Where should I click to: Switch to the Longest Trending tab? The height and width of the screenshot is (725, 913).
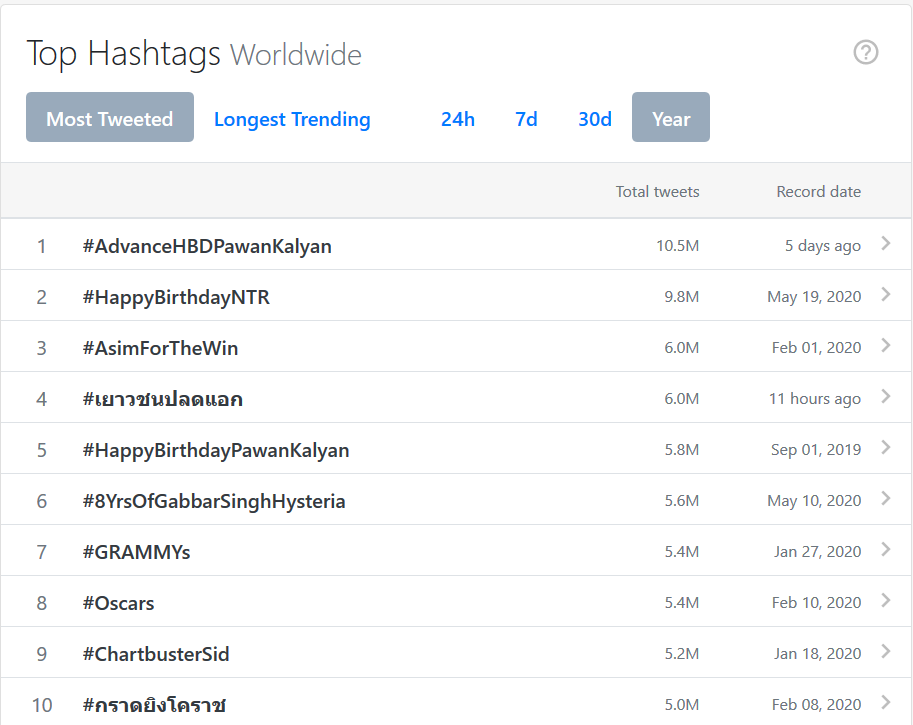pos(292,119)
